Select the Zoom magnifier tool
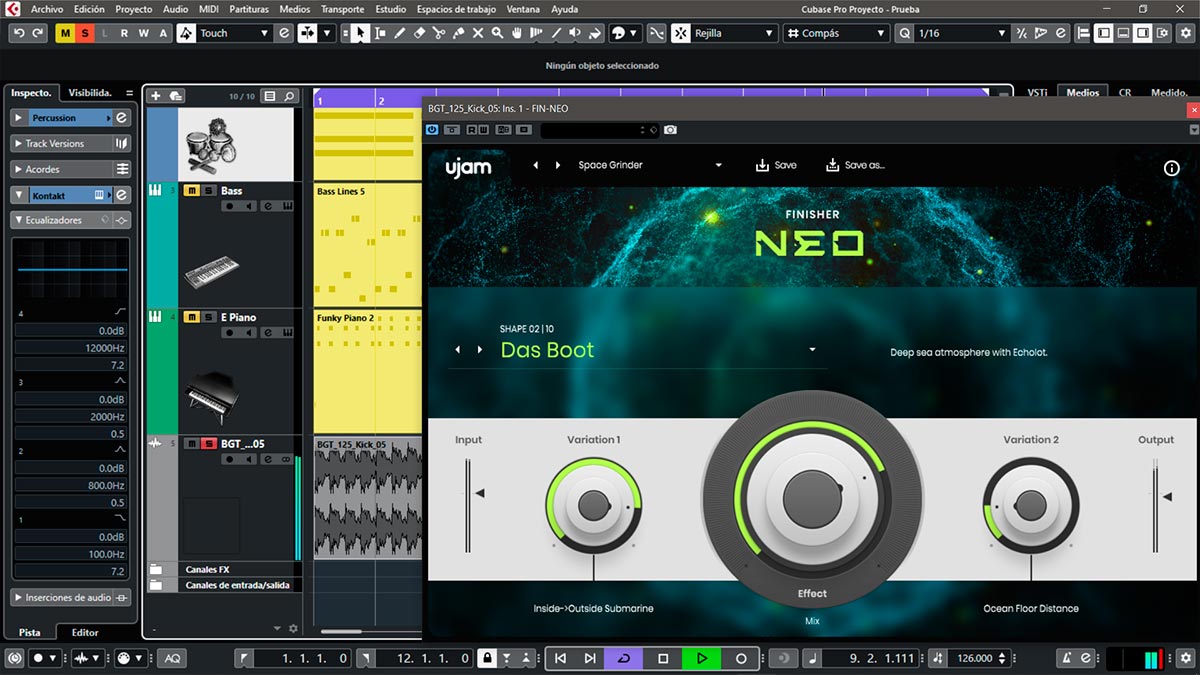This screenshot has height=675, width=1200. [x=498, y=33]
